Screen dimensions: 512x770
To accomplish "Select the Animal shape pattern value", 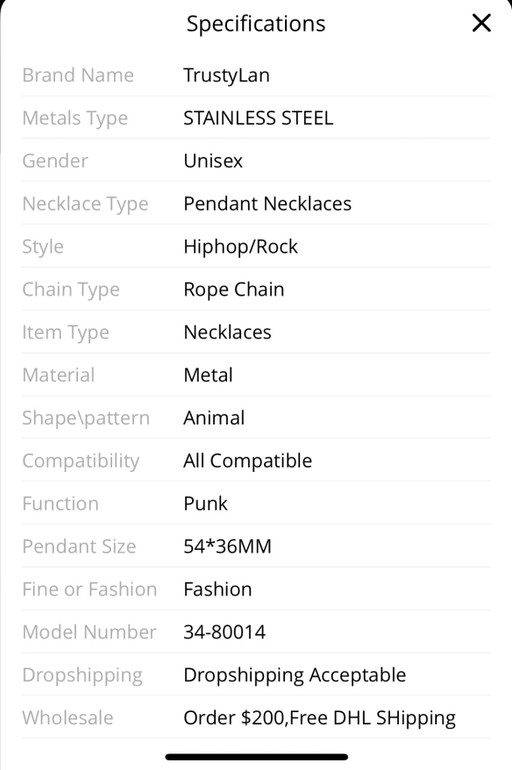I will point(214,418).
